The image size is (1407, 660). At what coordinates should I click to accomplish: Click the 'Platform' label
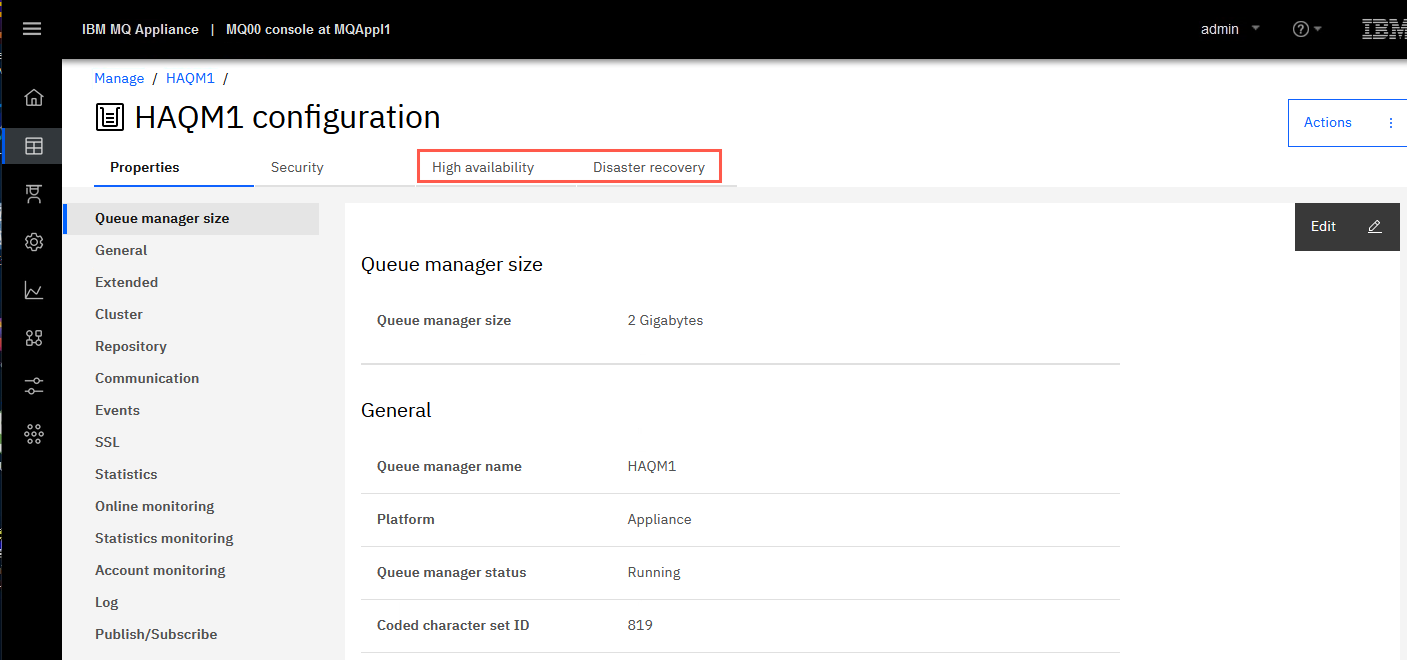point(405,519)
